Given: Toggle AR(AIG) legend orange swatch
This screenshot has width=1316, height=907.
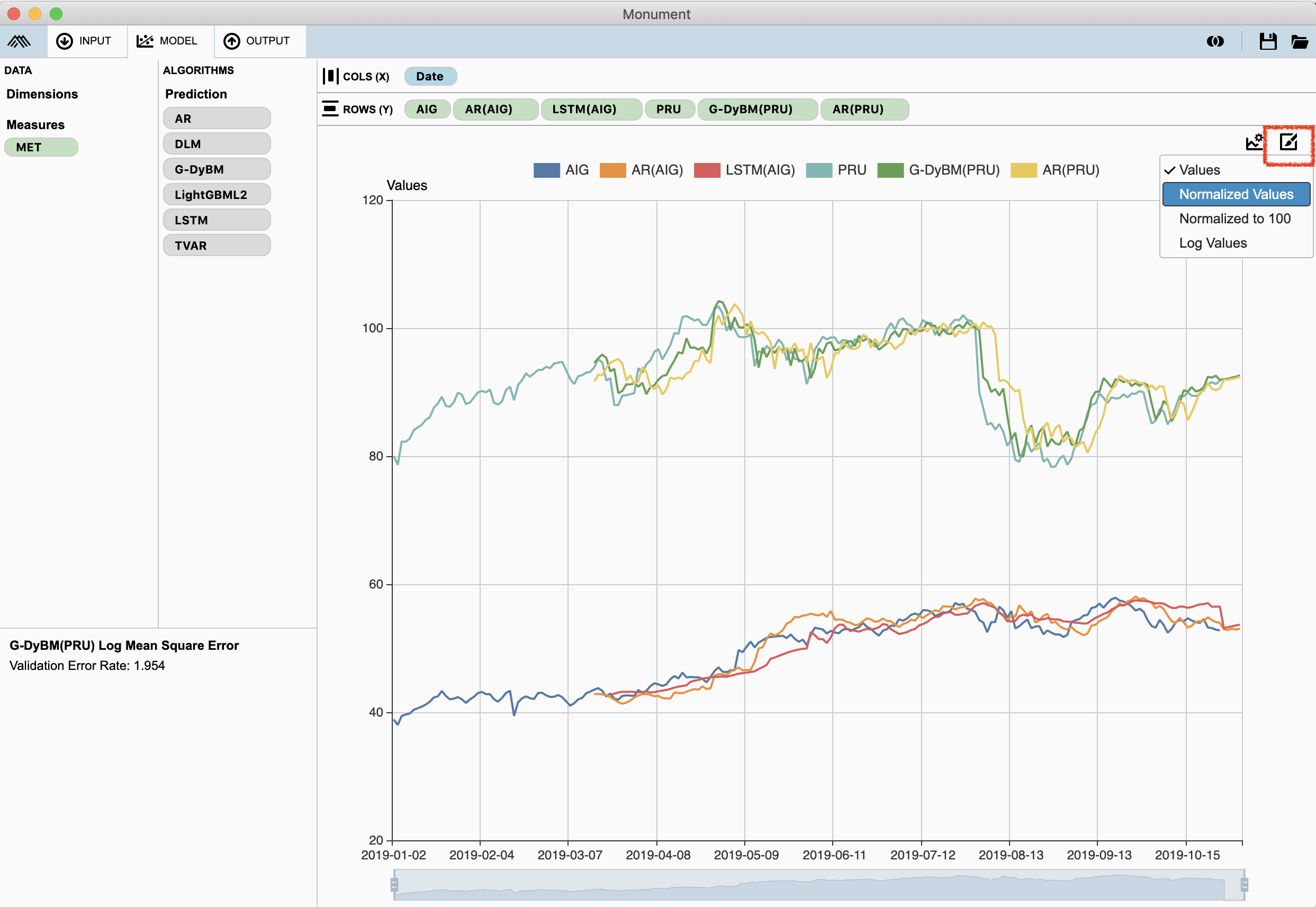Looking at the screenshot, I should (x=612, y=170).
